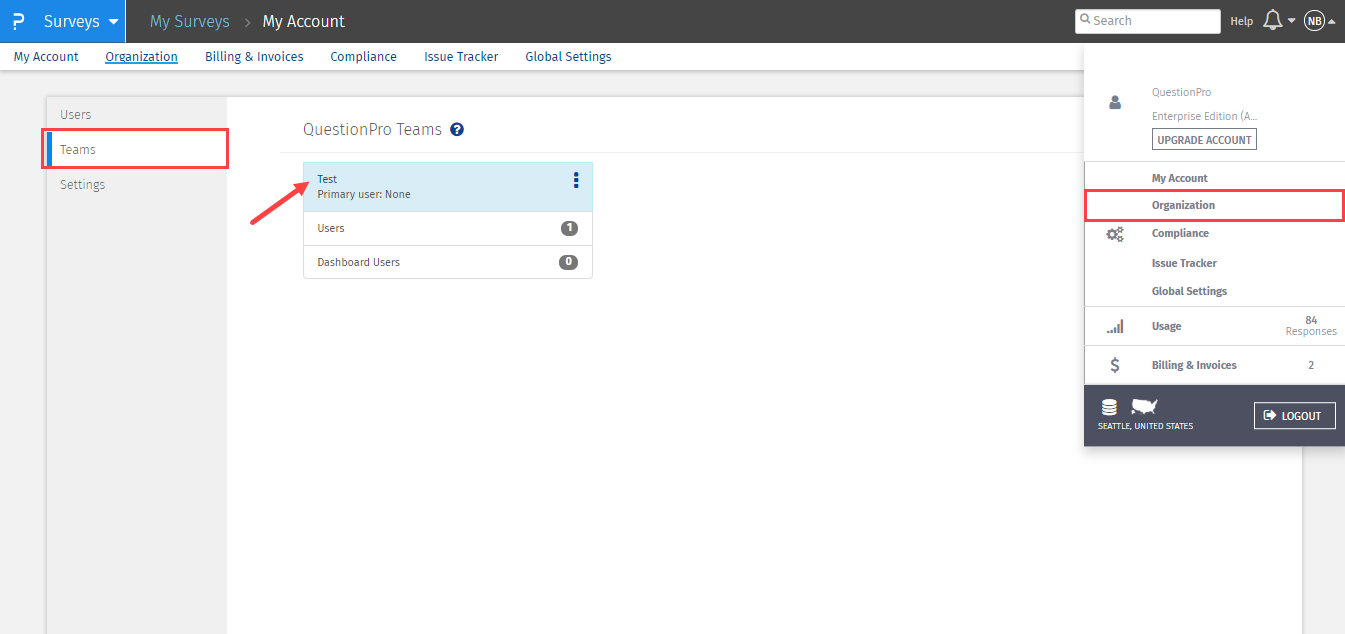Click the Billing dollar sign icon
This screenshot has width=1345, height=634.
(1114, 366)
